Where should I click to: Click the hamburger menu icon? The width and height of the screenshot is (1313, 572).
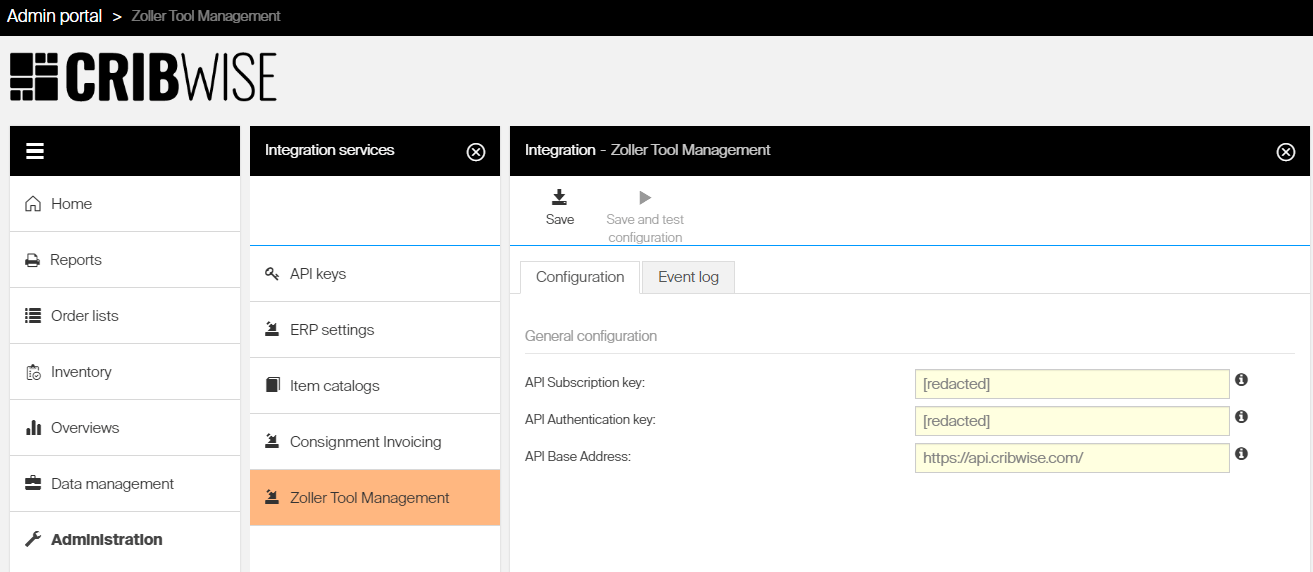tap(35, 151)
